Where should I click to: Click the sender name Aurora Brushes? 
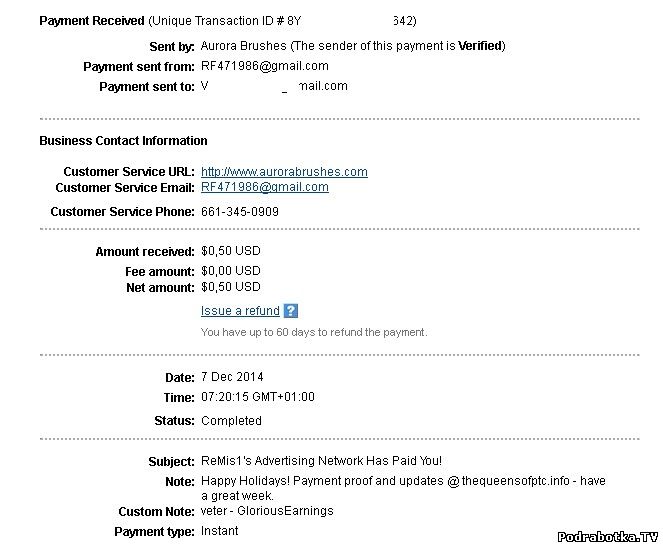point(243,46)
